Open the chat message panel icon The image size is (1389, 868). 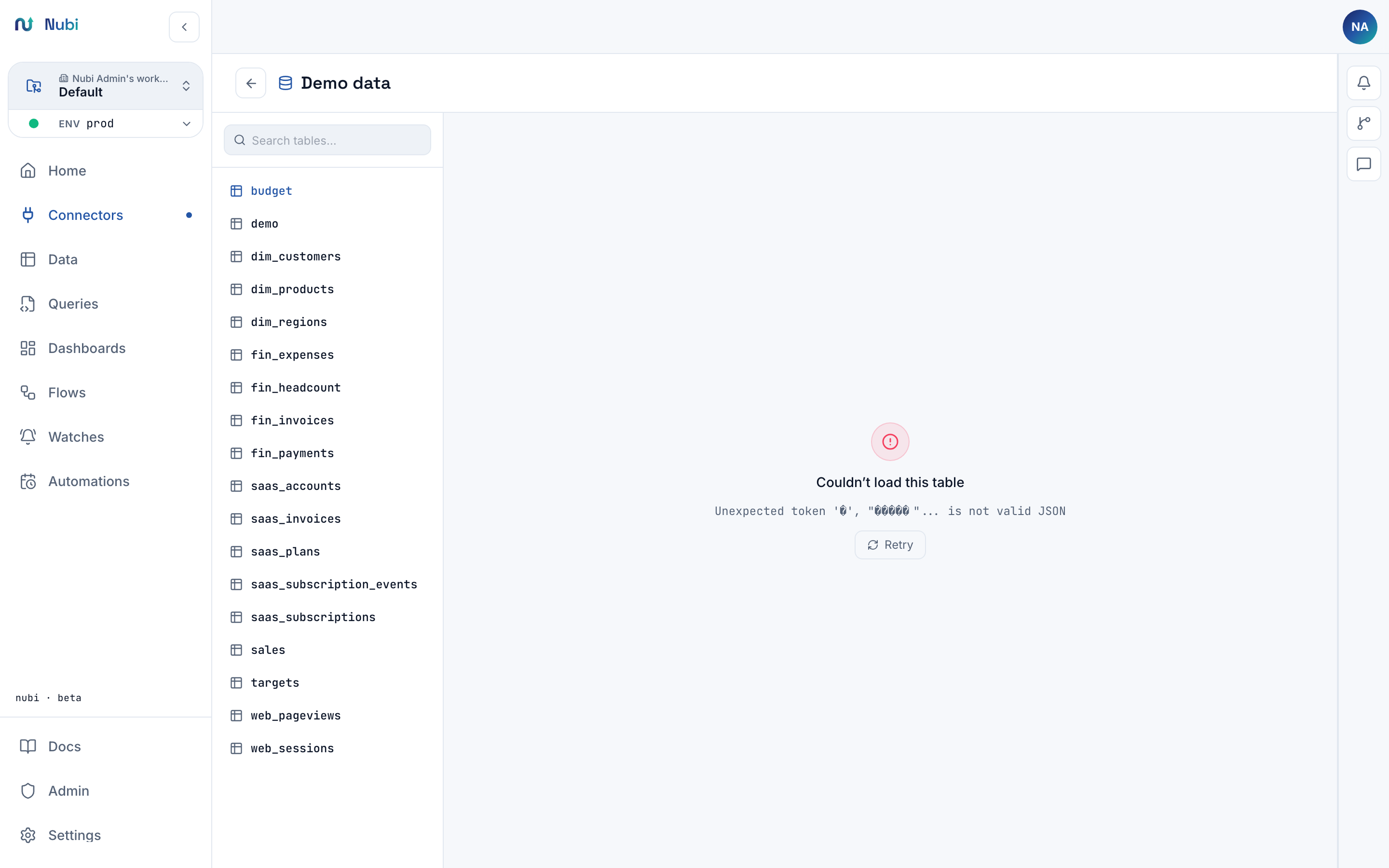tap(1364, 164)
